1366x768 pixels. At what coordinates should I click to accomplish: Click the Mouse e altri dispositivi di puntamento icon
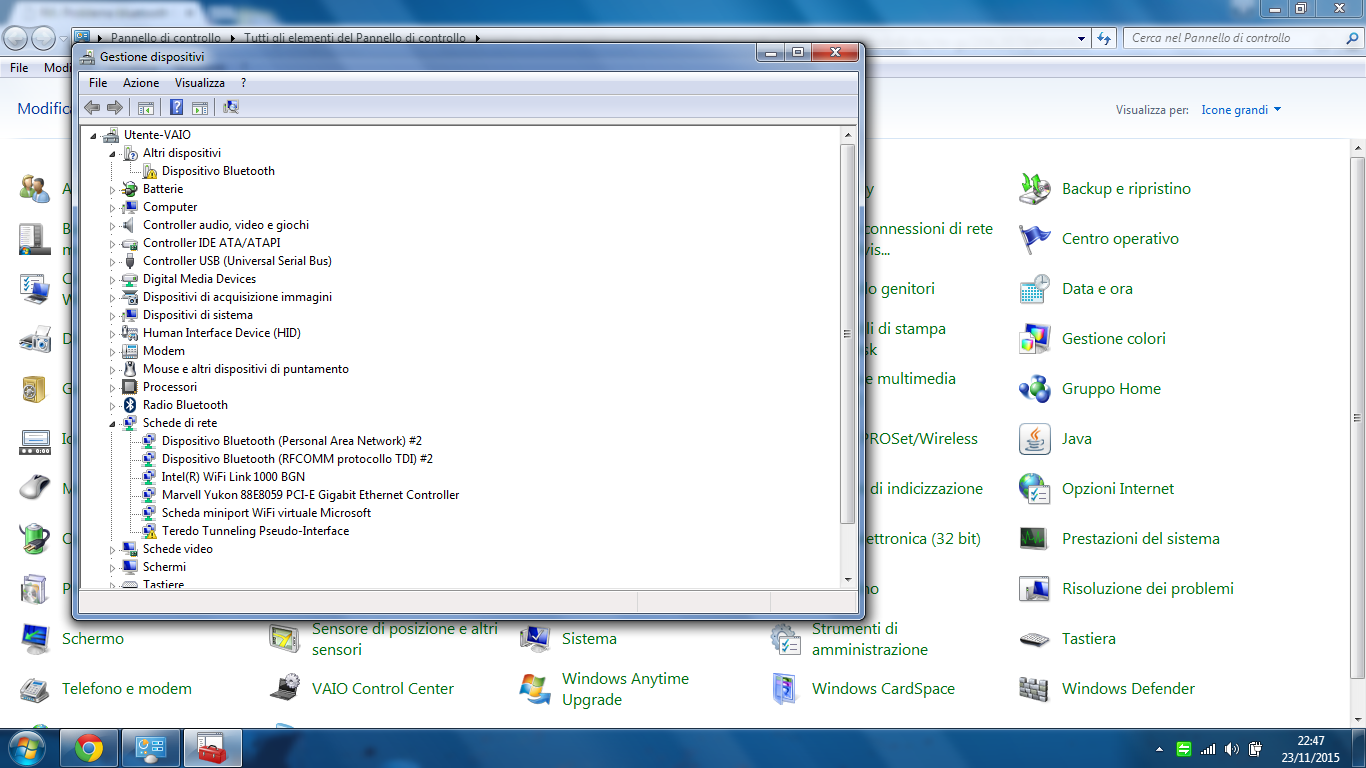129,369
